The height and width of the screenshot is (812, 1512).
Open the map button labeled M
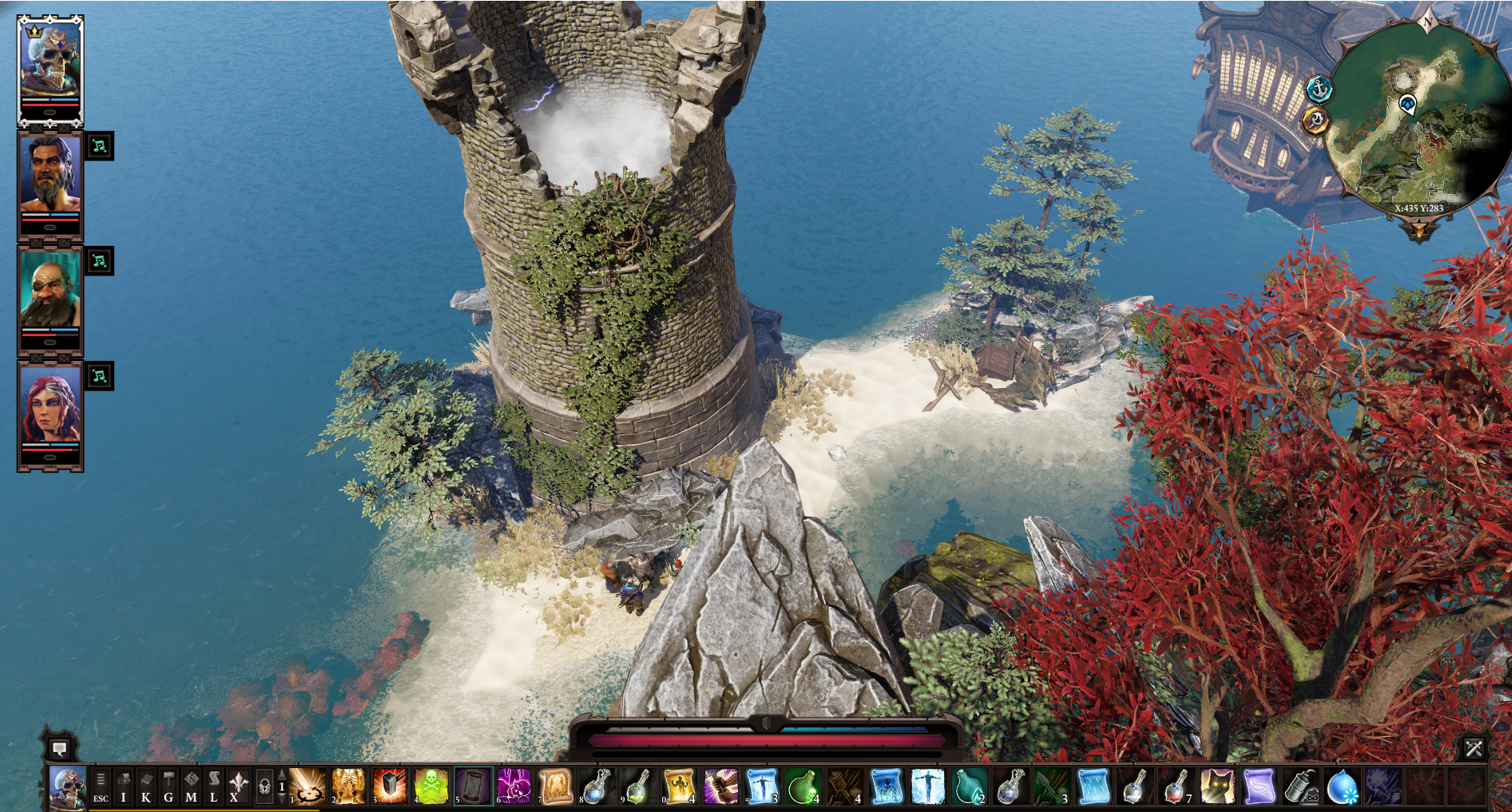(191, 786)
